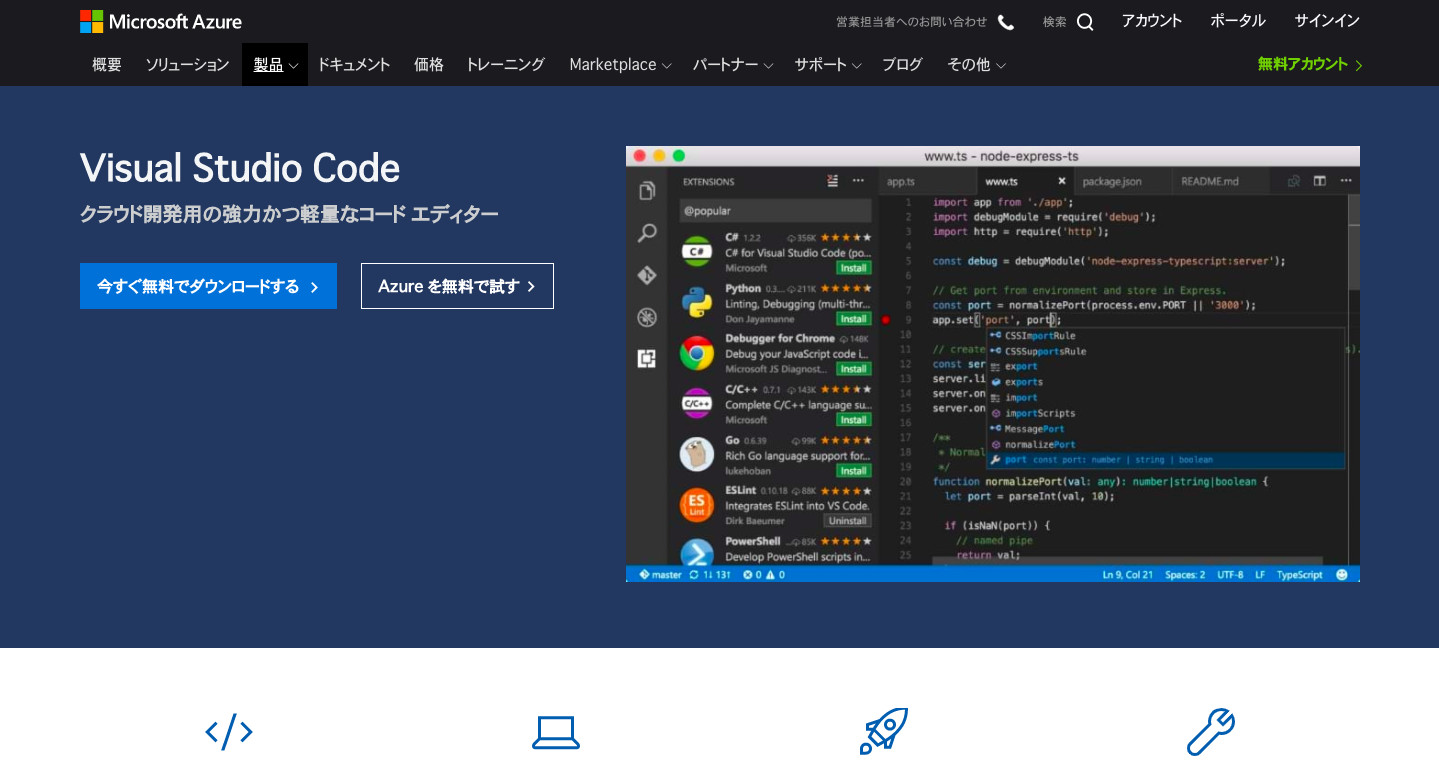Click 今すぐ無料でダウンロードする button
Viewport: 1439px width, 767px height.
coord(208,286)
